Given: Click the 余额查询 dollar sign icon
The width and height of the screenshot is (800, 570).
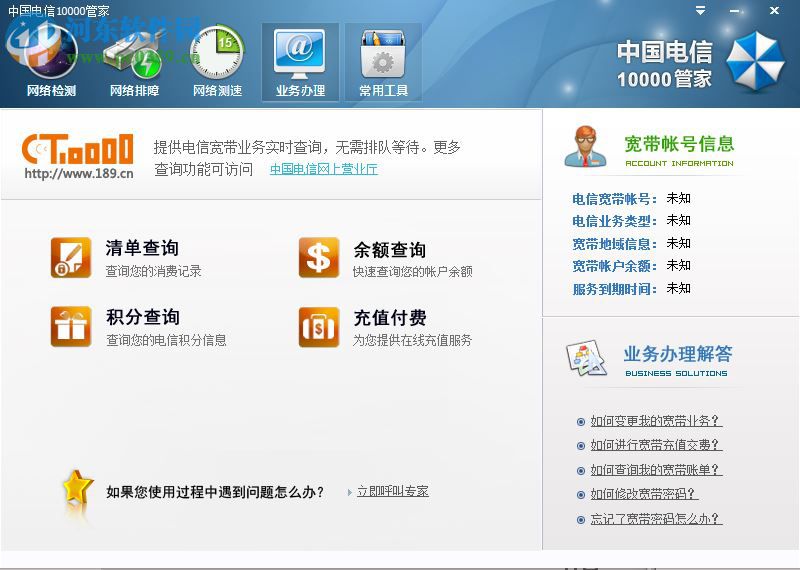Looking at the screenshot, I should point(319,258).
